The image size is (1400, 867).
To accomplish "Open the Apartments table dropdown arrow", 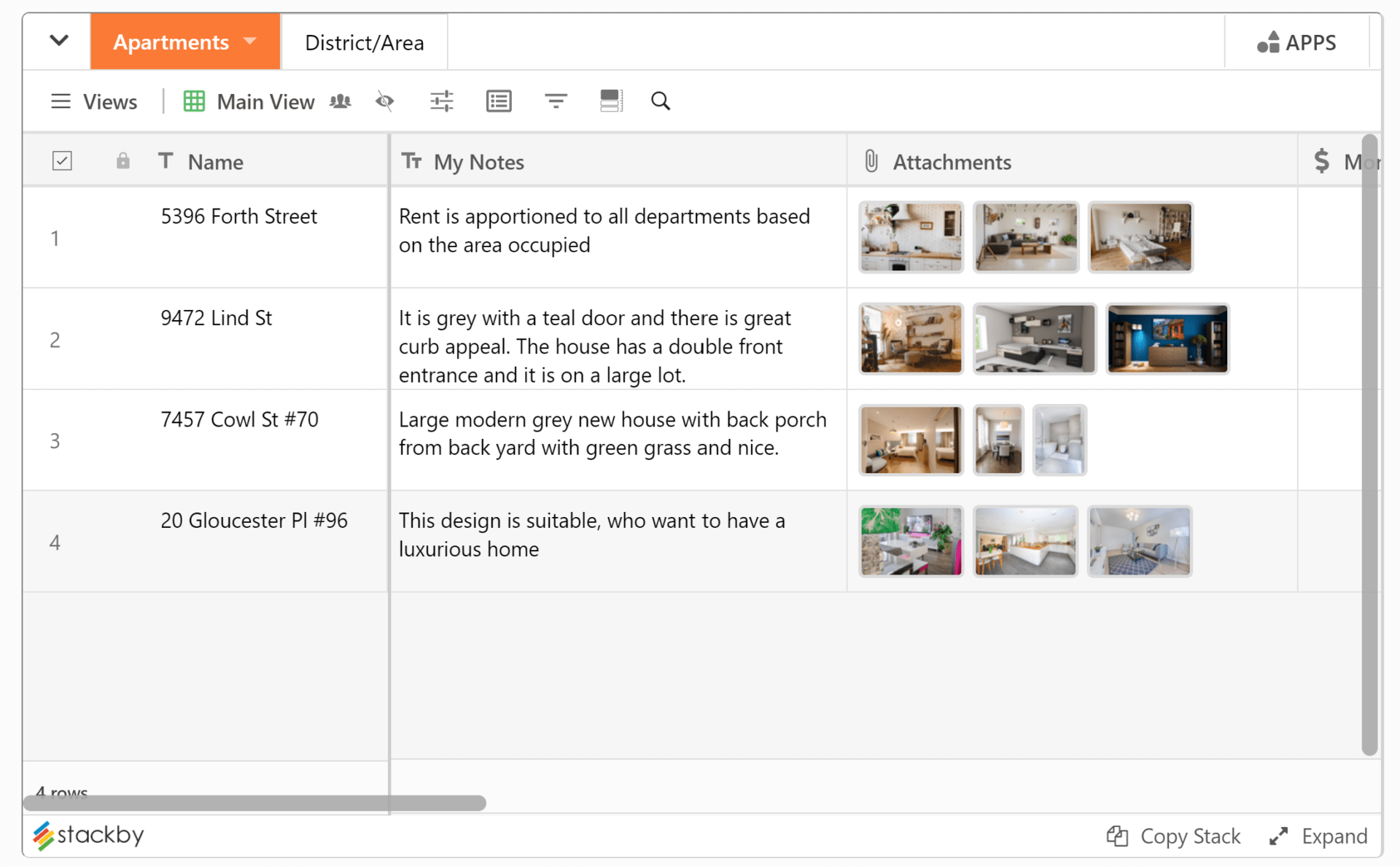I will (x=250, y=42).
